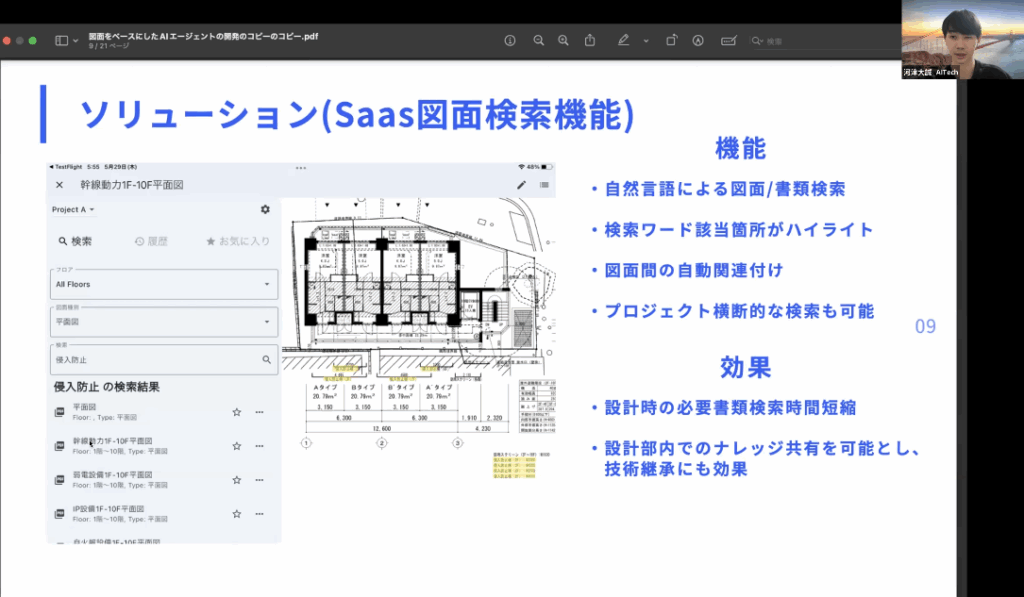Expand the Project A dropdown
The height and width of the screenshot is (597, 1024).
coord(73,210)
